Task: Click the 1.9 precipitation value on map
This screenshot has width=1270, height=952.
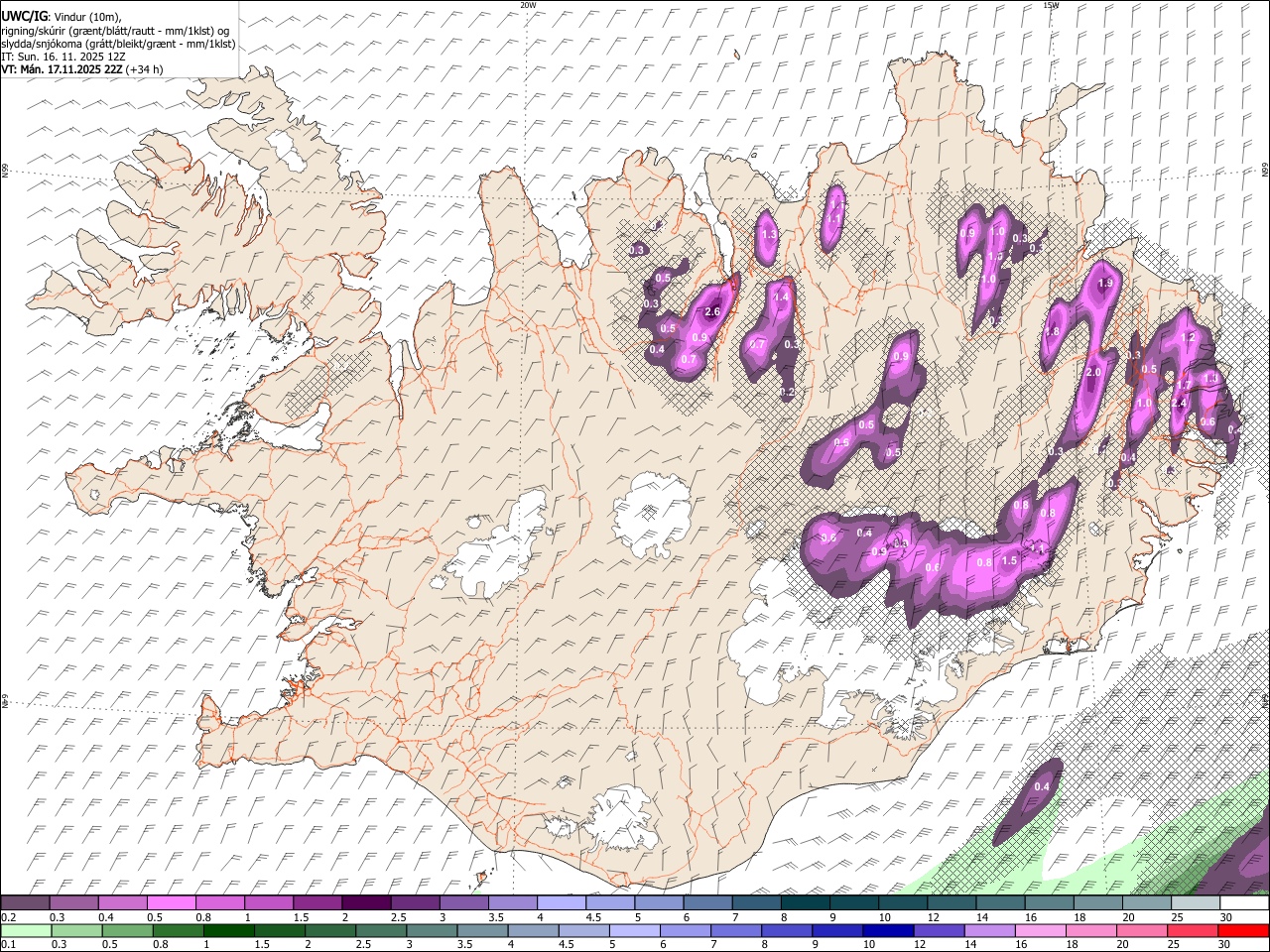Action: tap(1107, 283)
